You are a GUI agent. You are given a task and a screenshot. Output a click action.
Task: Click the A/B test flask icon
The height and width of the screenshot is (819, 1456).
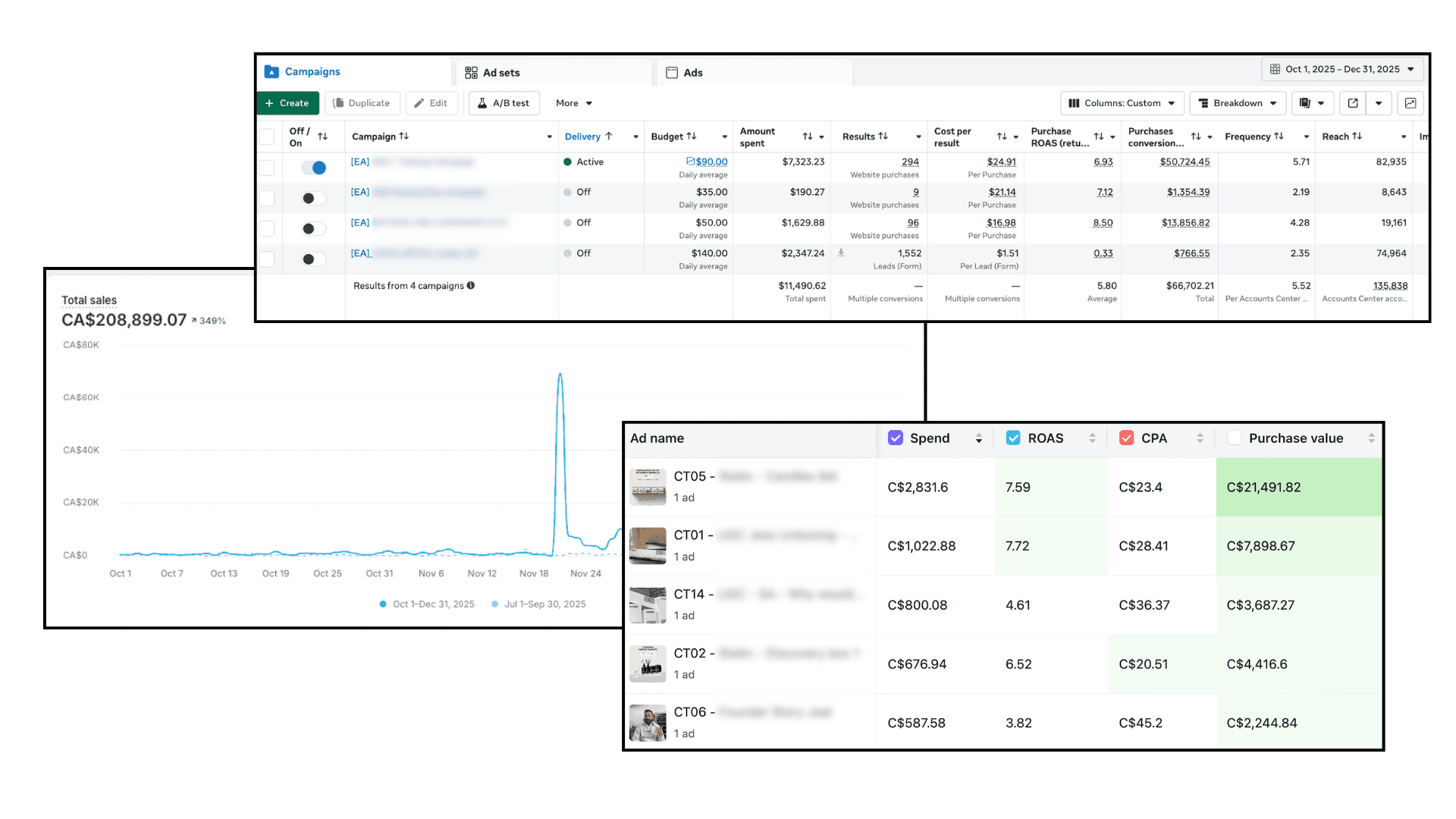point(482,103)
